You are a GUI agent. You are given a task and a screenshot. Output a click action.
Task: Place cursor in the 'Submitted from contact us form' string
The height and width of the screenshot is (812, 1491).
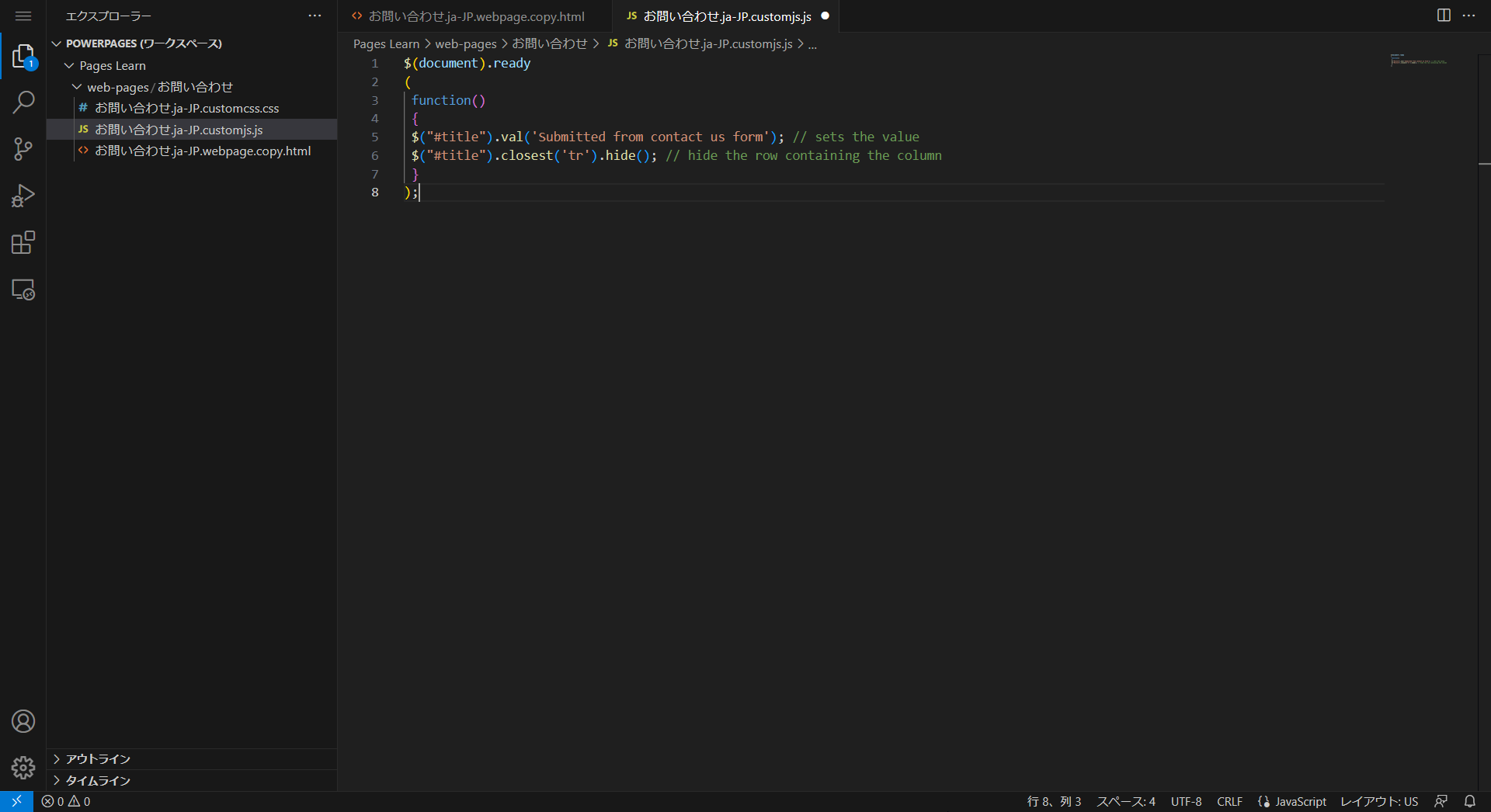[650, 137]
